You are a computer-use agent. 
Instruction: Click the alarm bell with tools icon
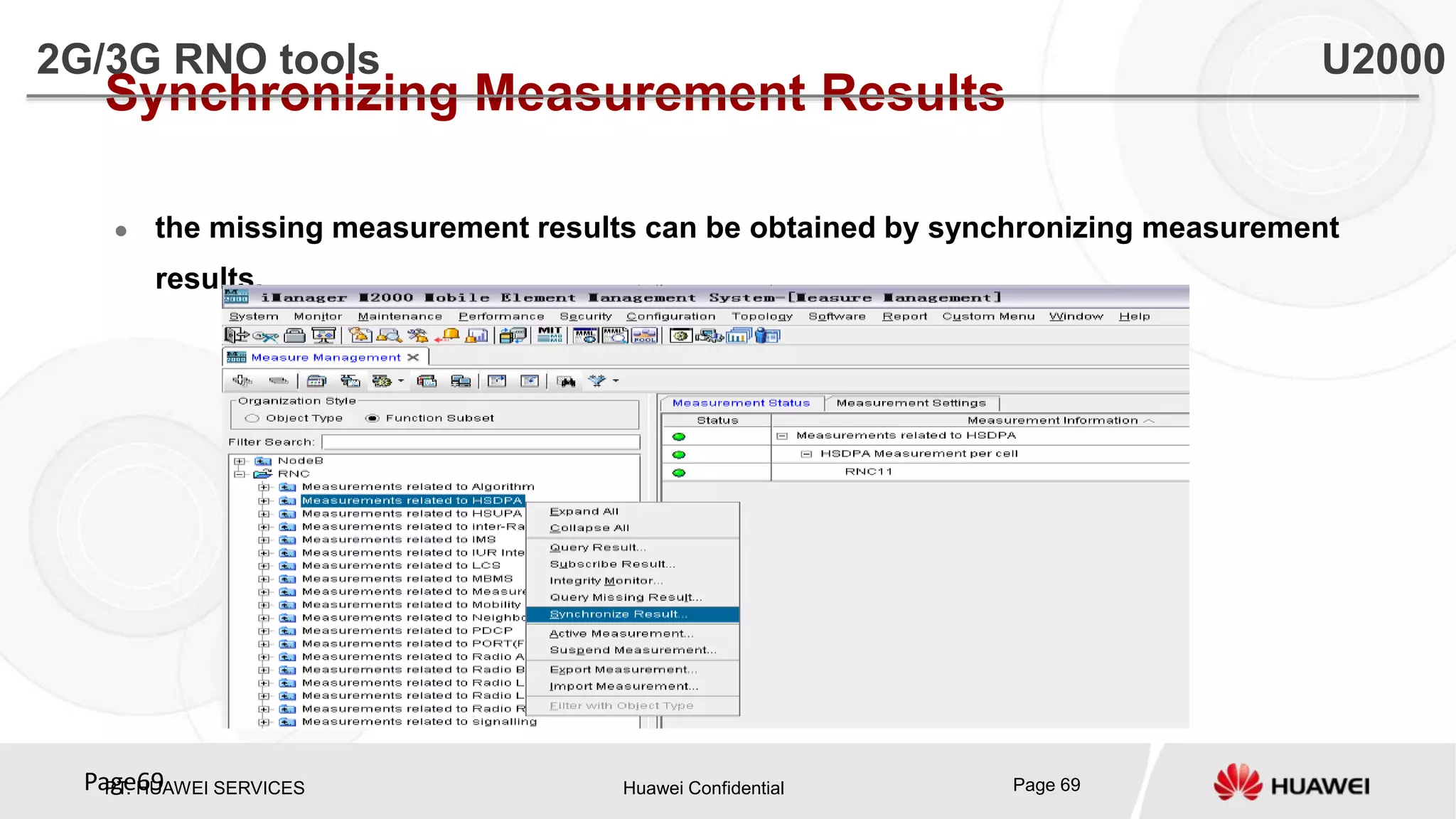[418, 336]
